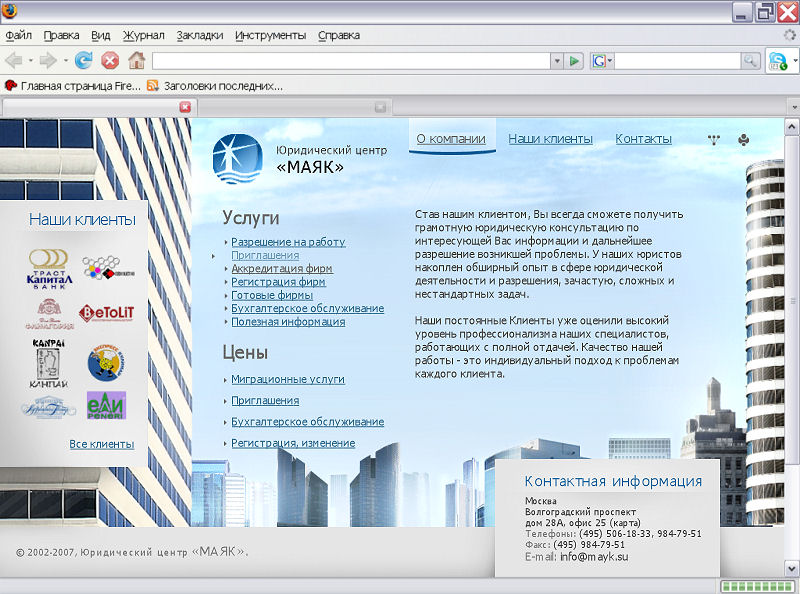Open the Справка menu
This screenshot has width=800, height=594.
click(x=339, y=35)
